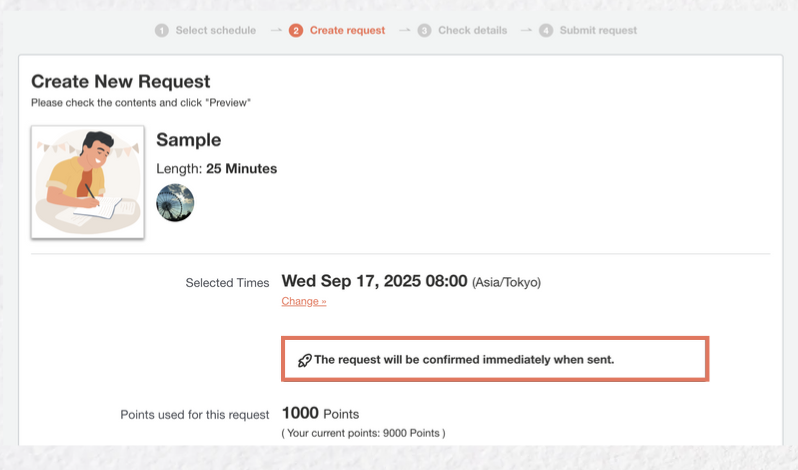The image size is (798, 470).
Task: Open the Ferris wheel tutor avatar
Action: pos(175,202)
